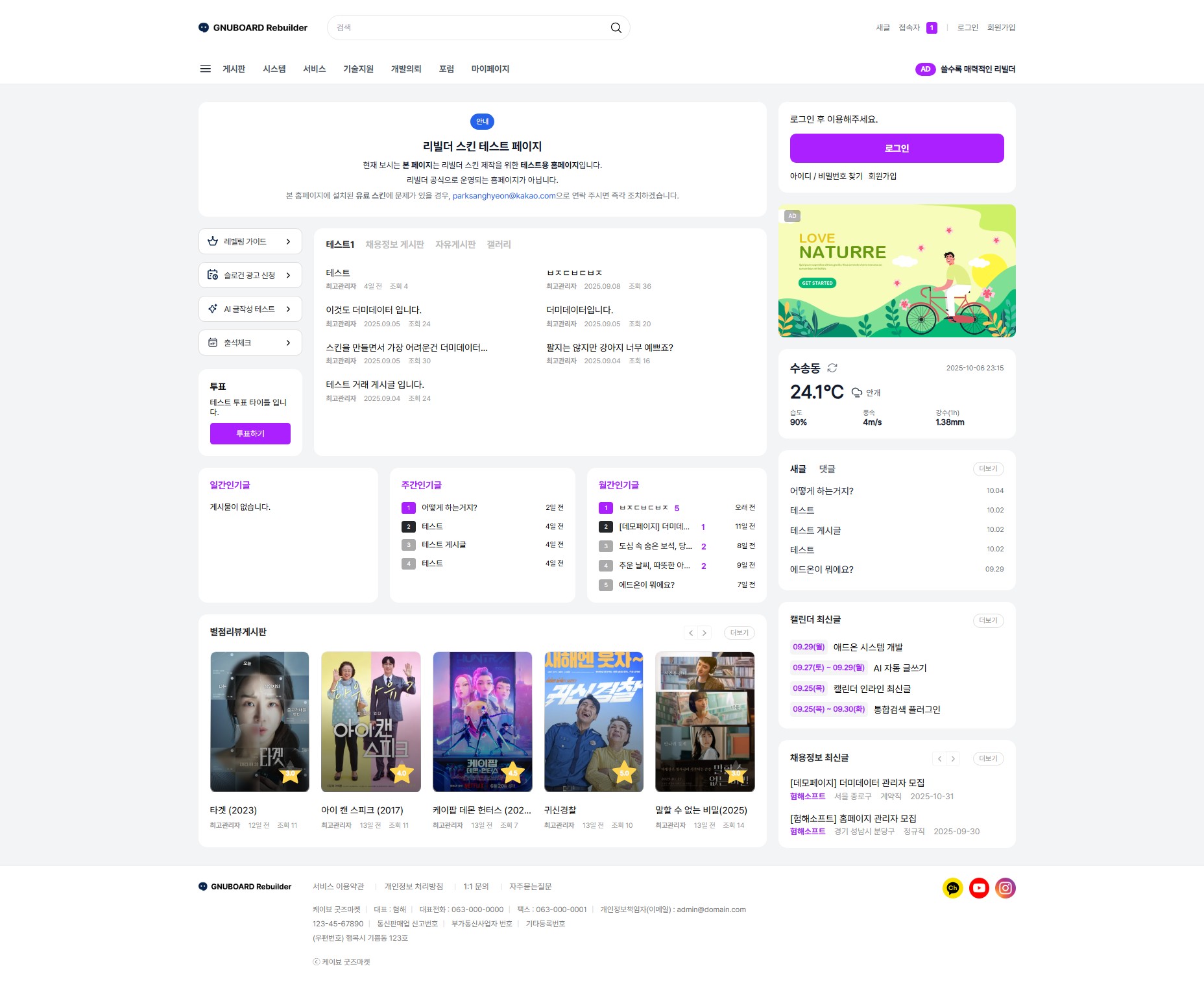1204x988 pixels.
Task: Go to next slide in 별점리뷰게시판
Action: click(x=704, y=633)
